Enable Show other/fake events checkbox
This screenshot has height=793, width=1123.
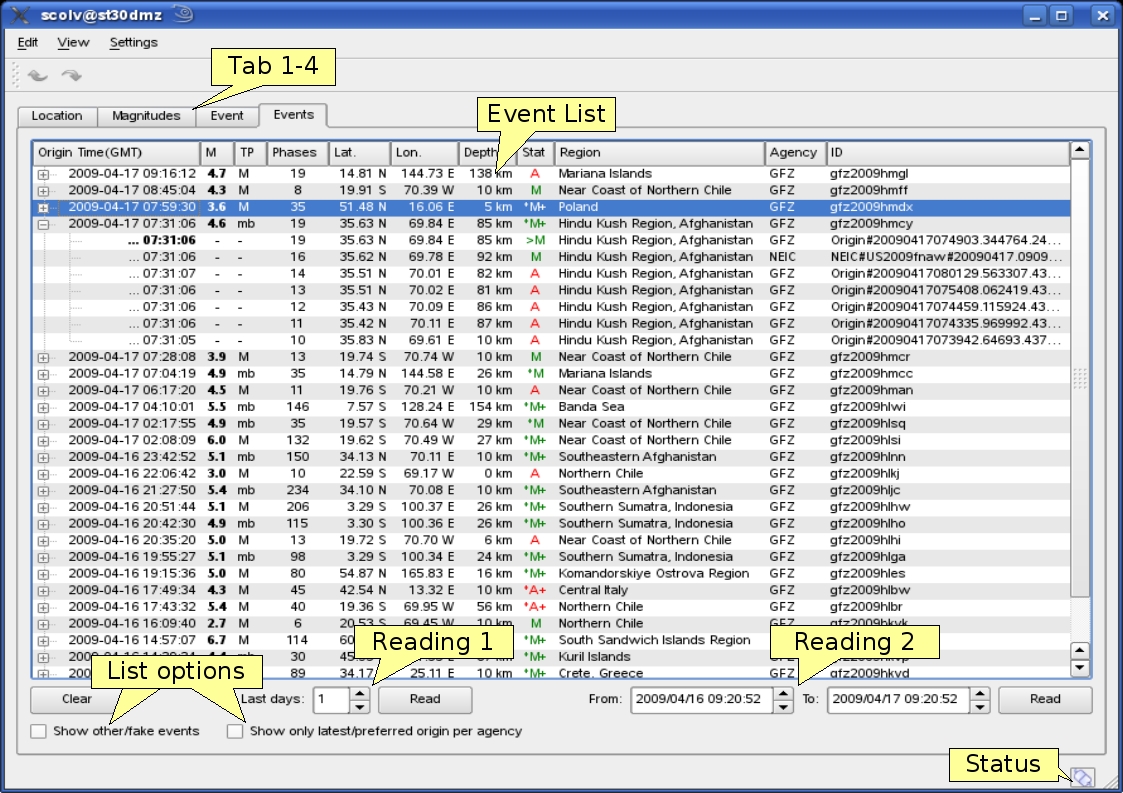(x=39, y=731)
